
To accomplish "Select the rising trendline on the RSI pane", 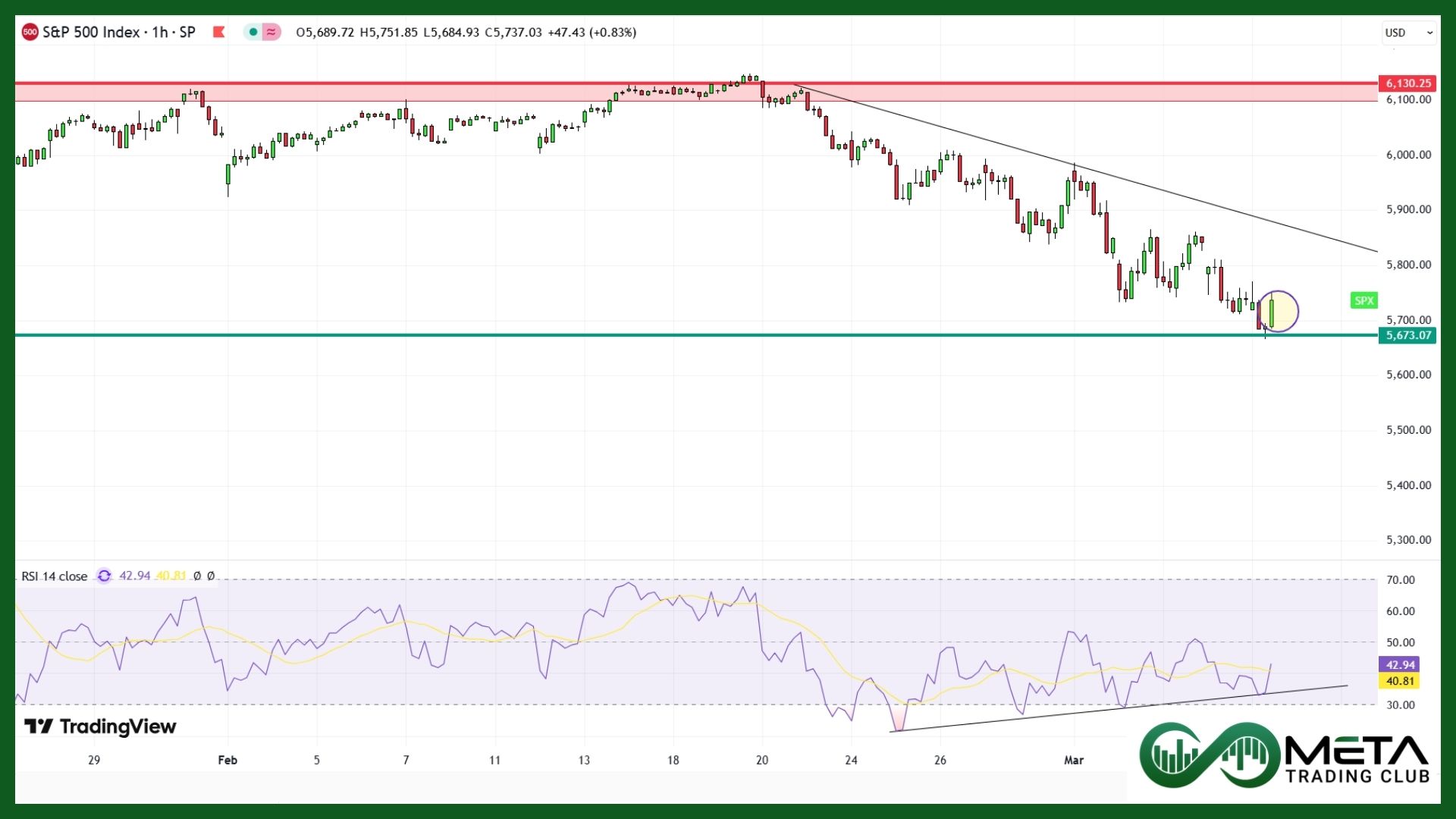I will (1119, 708).
